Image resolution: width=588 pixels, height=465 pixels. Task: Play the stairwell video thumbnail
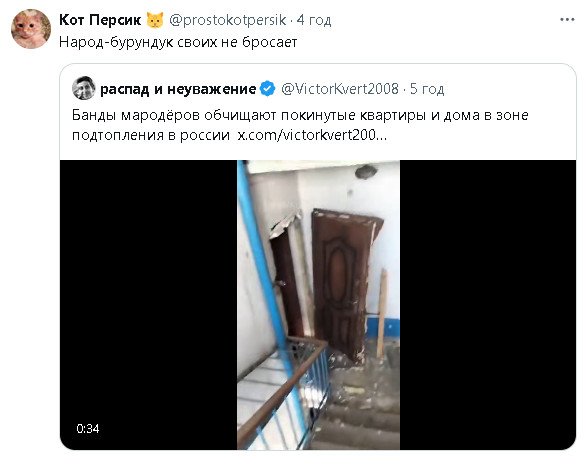(x=318, y=304)
